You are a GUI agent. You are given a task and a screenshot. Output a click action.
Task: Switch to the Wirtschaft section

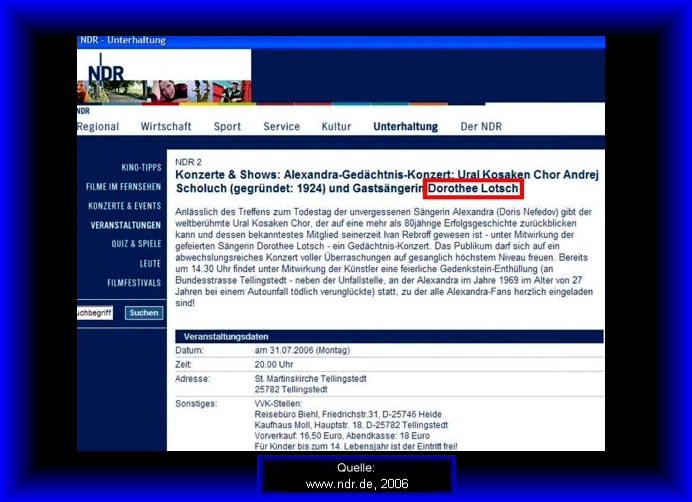point(166,127)
